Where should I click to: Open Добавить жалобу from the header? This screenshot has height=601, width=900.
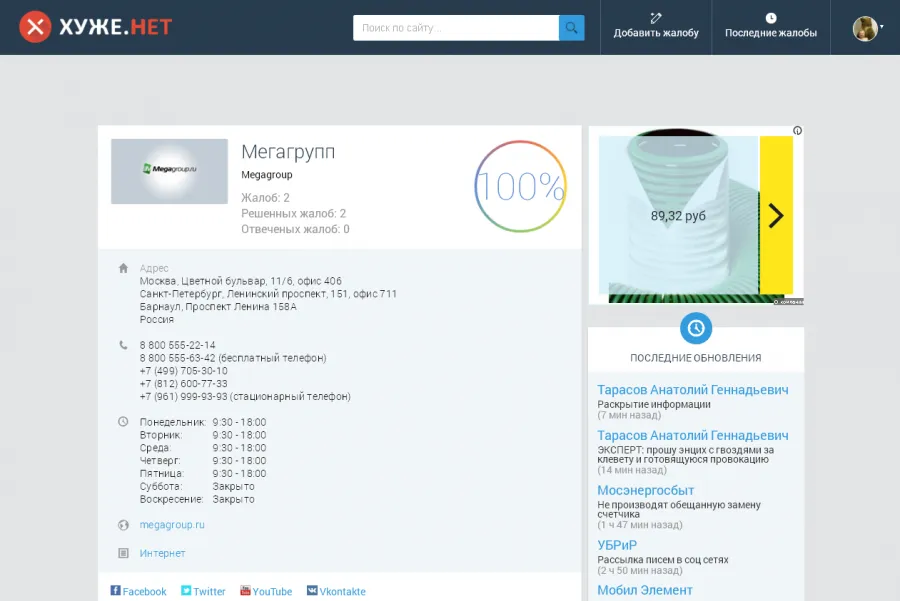coord(655,27)
